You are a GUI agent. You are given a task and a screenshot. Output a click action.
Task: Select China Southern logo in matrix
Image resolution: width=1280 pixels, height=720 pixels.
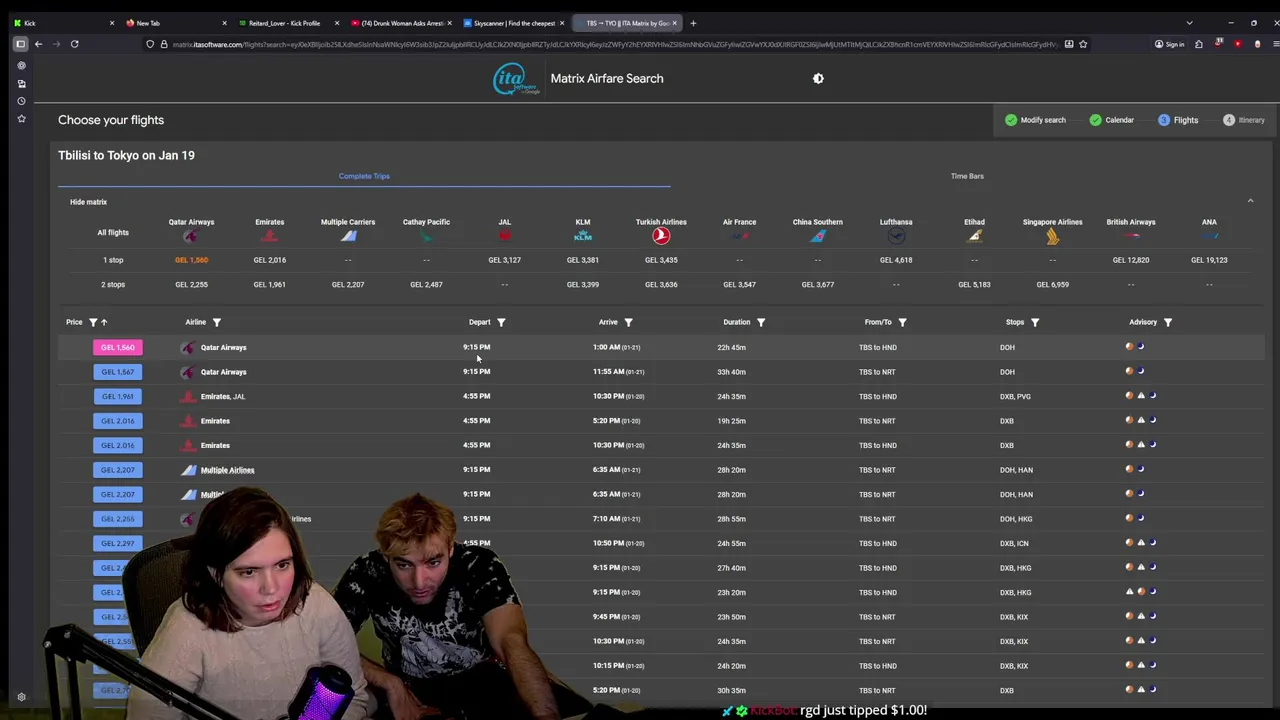coord(818,236)
